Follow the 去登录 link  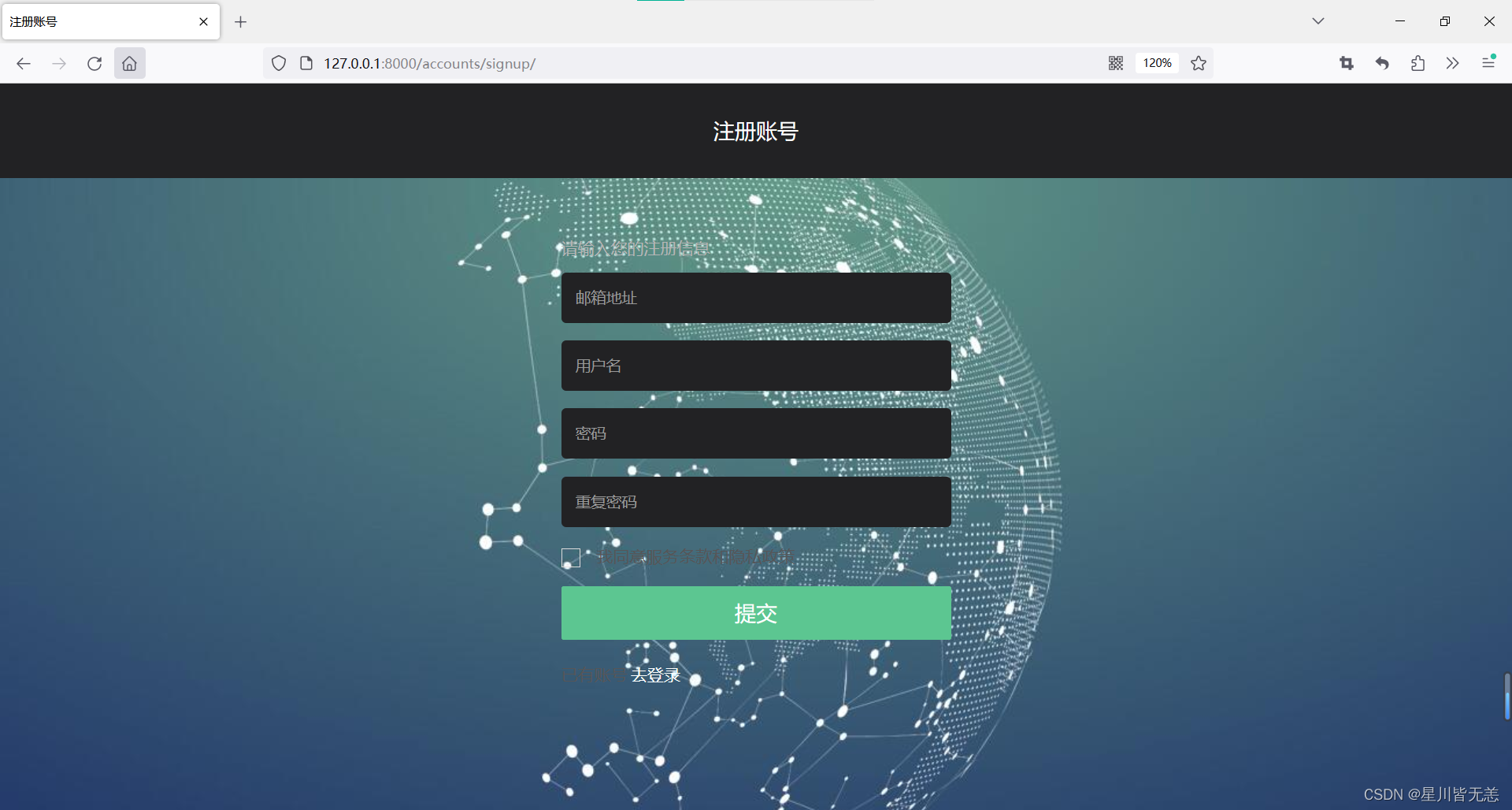tap(655, 675)
